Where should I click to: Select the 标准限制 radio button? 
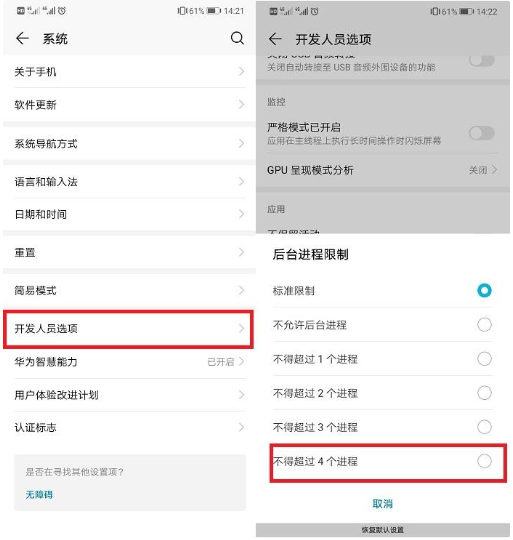click(484, 290)
